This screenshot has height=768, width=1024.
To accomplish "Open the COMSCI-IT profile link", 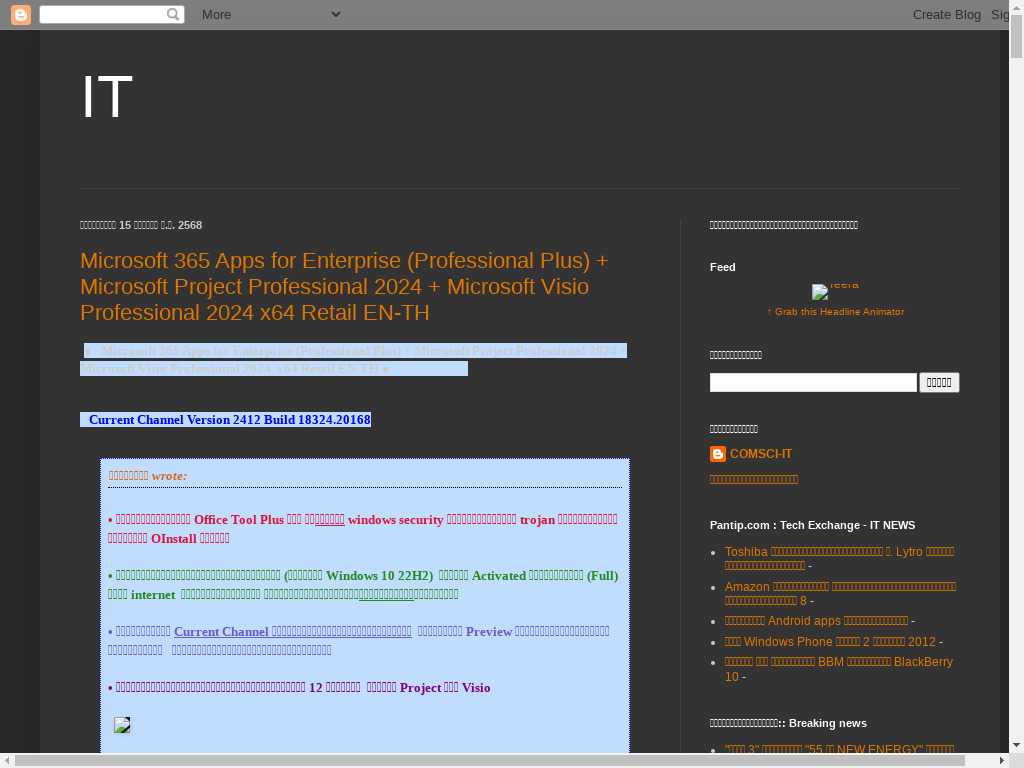I will (761, 454).
